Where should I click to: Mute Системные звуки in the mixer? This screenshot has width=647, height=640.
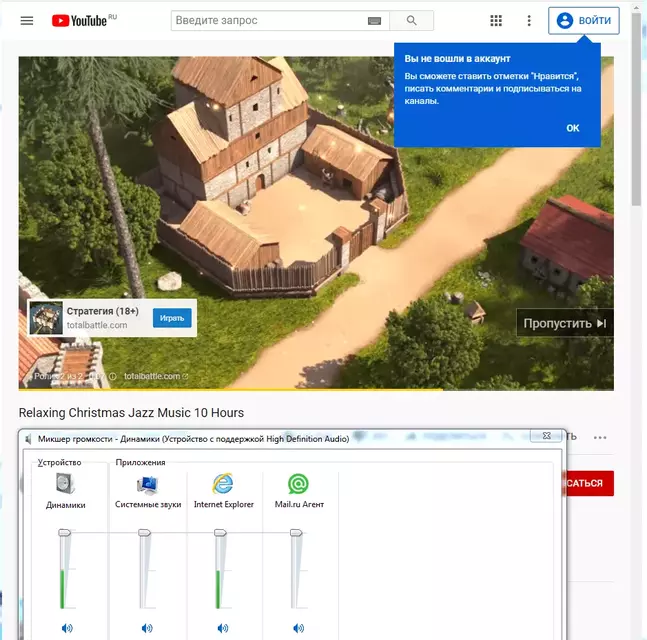[x=146, y=628]
